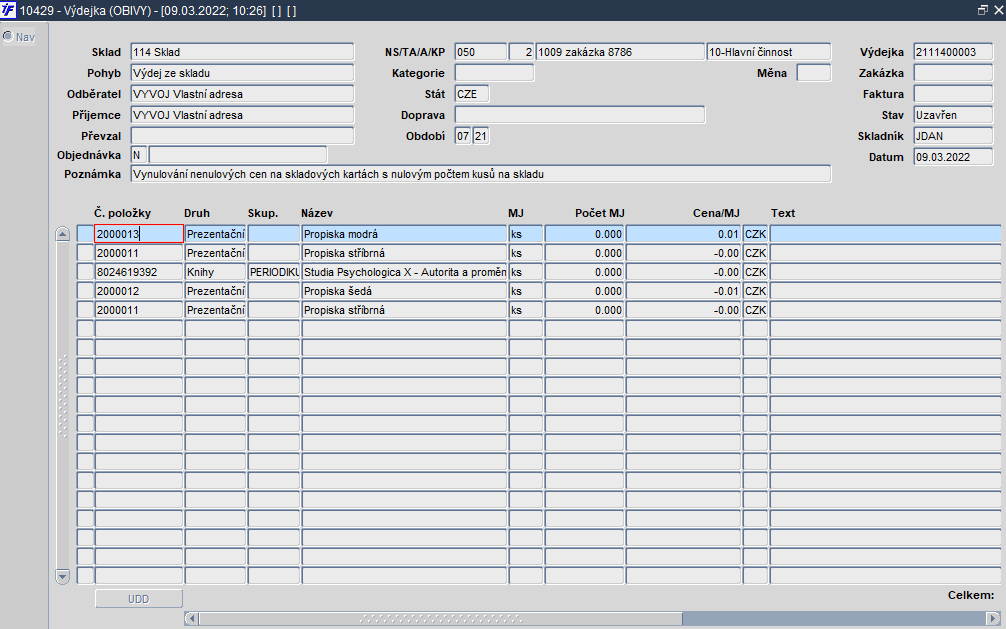This screenshot has width=1006, height=629.
Task: Click the disabled UDD button
Action: pos(139,599)
